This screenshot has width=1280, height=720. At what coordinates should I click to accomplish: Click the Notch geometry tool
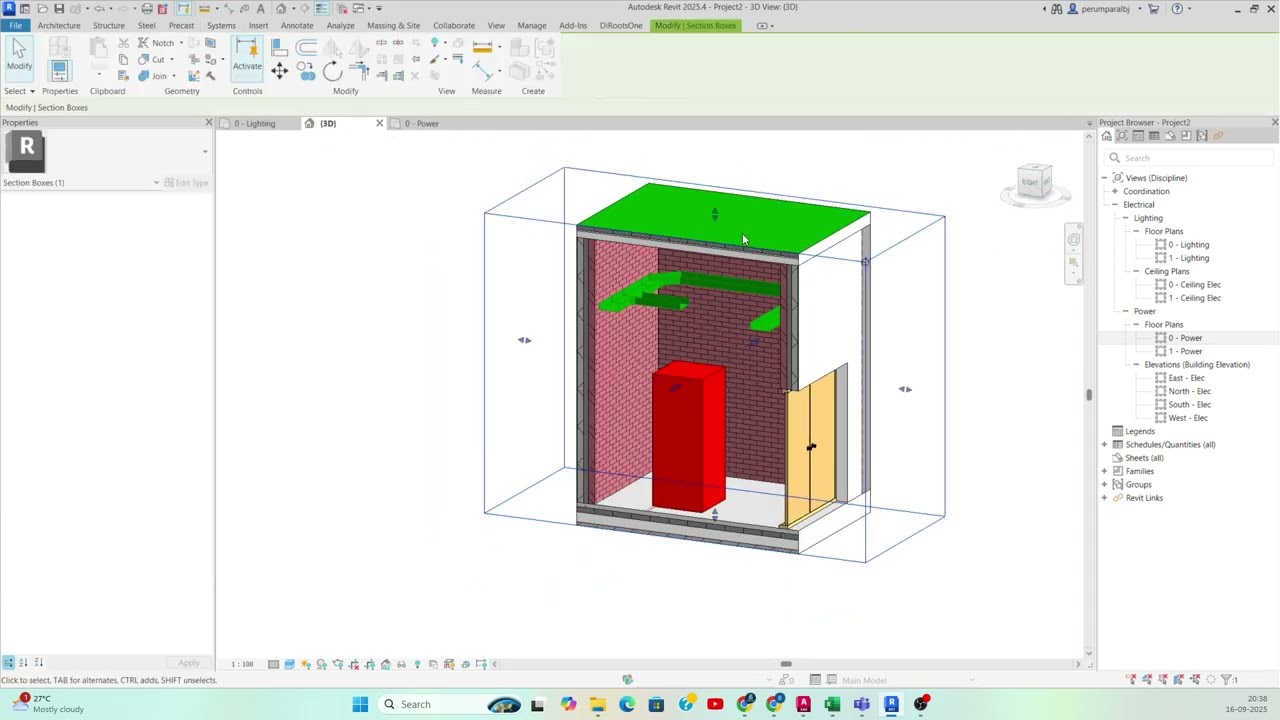[155, 43]
